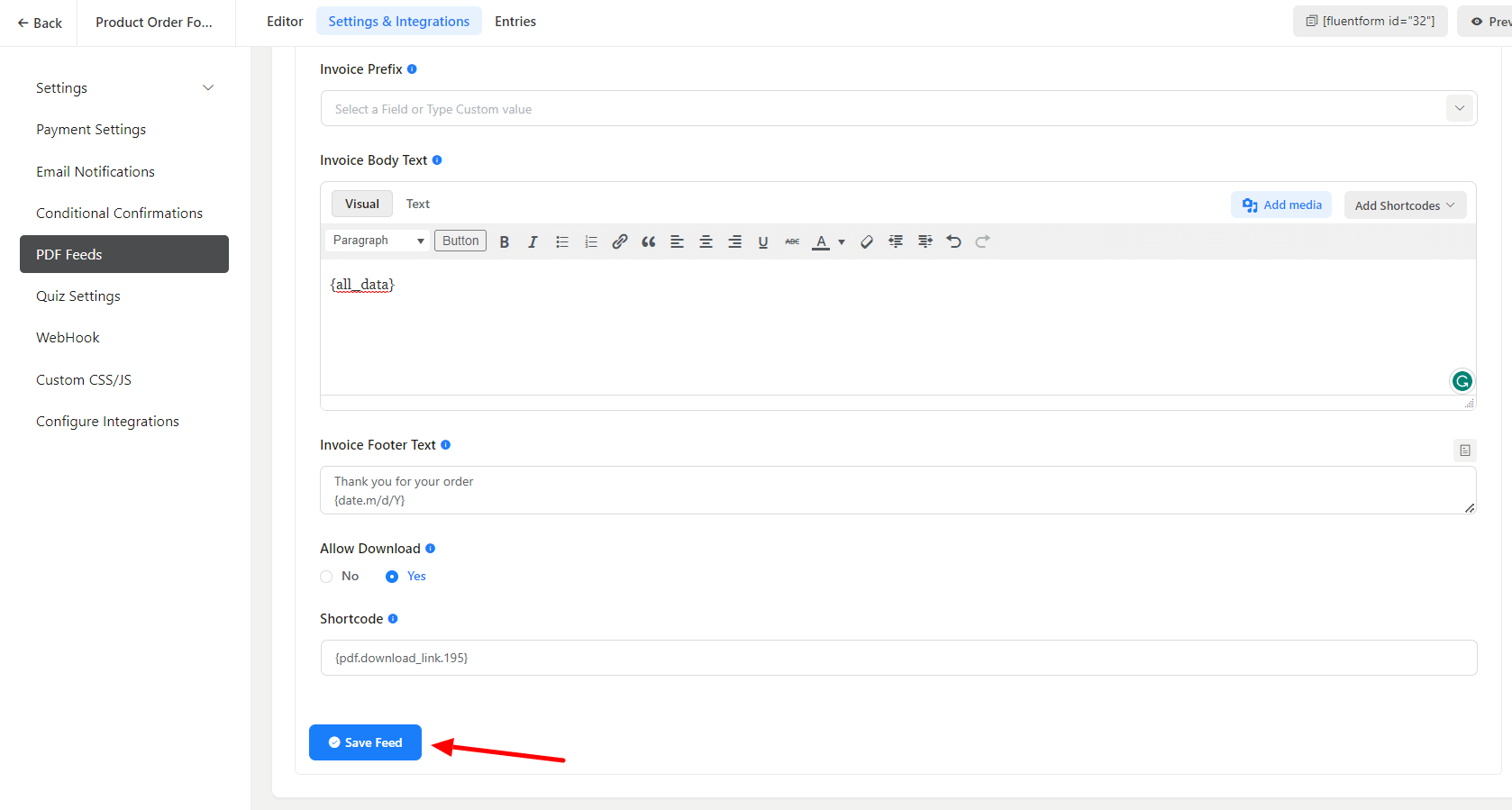Viewport: 1512px width, 810px height.
Task: Click the Add media button
Action: (1281, 205)
